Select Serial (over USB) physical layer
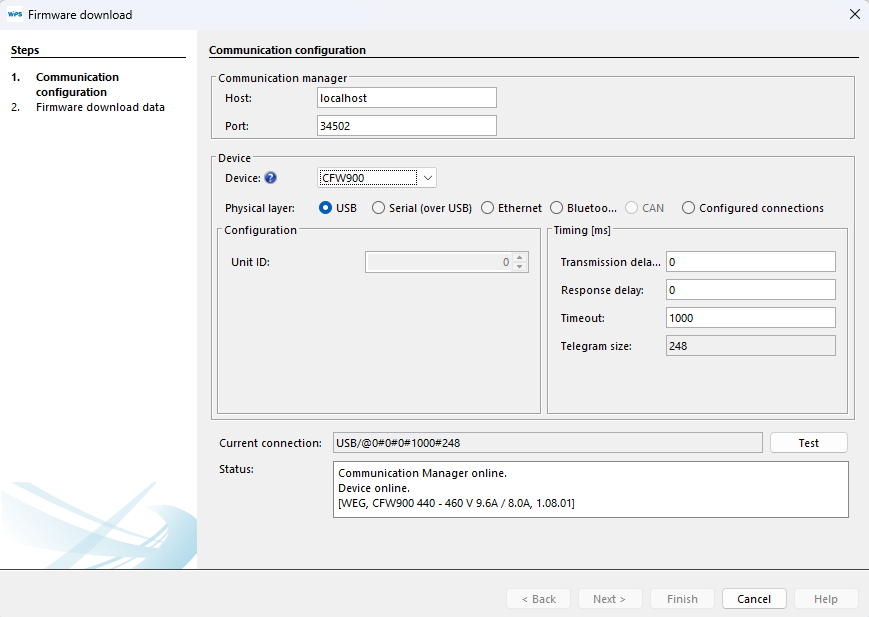This screenshot has height=617, width=869. point(378,208)
